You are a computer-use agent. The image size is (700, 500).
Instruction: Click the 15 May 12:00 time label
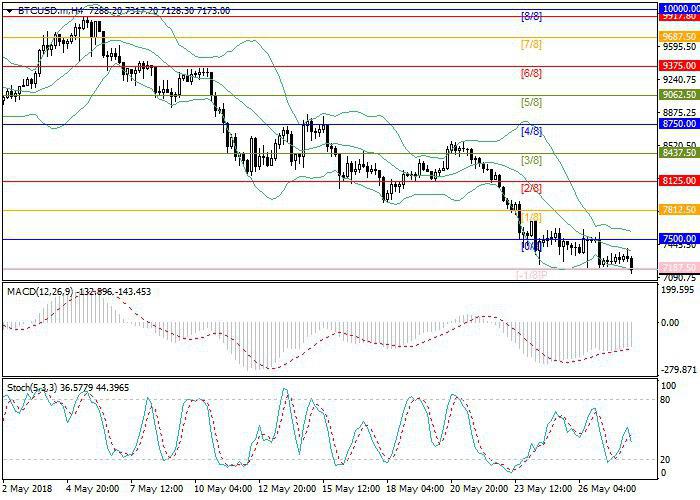pos(352,489)
